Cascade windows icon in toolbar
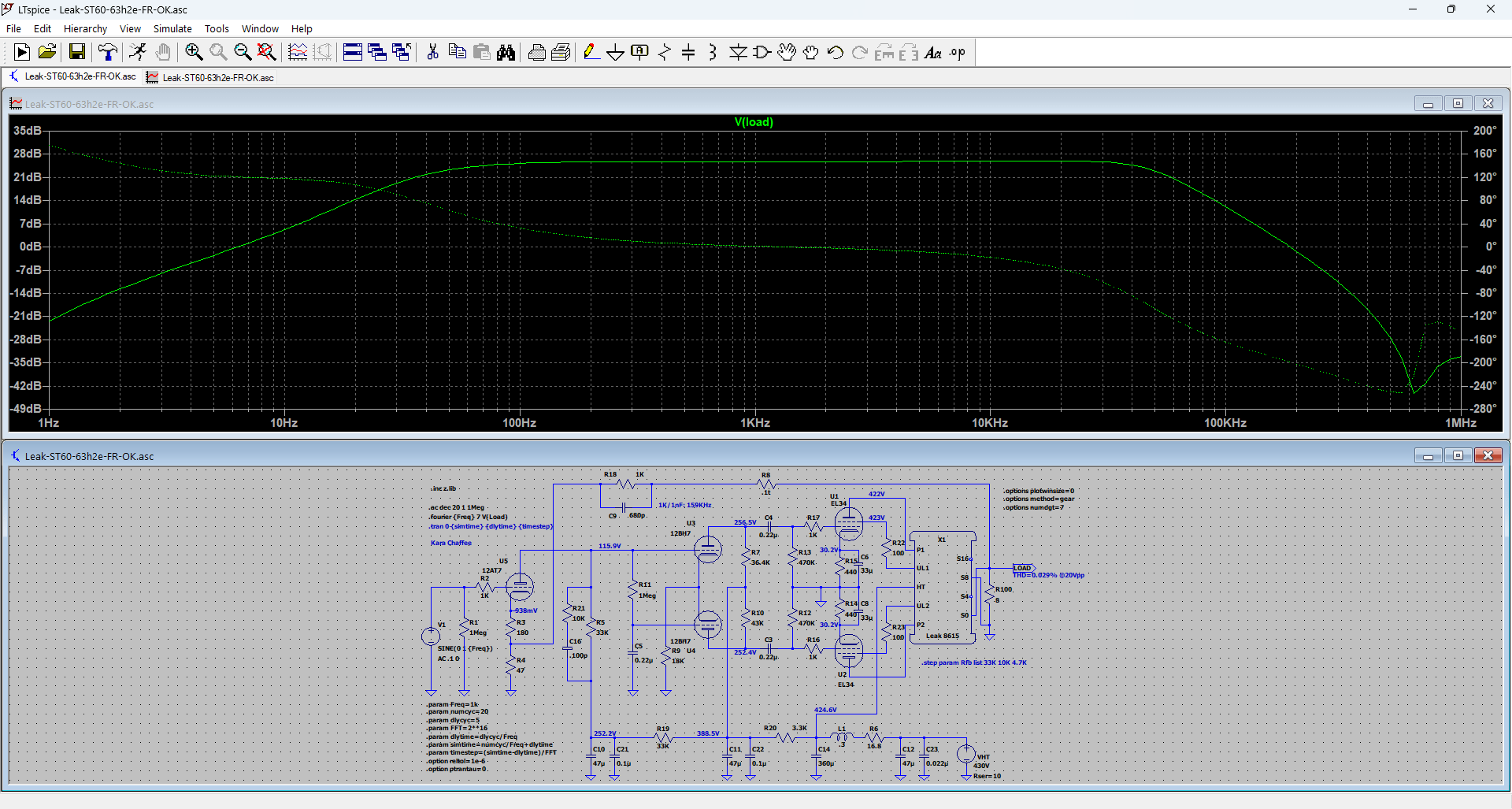1512x809 pixels. pos(377,52)
